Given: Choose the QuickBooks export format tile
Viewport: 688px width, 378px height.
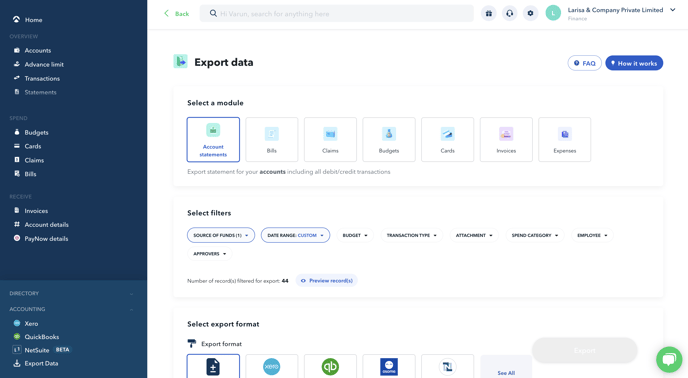Looking at the screenshot, I should click(x=330, y=366).
